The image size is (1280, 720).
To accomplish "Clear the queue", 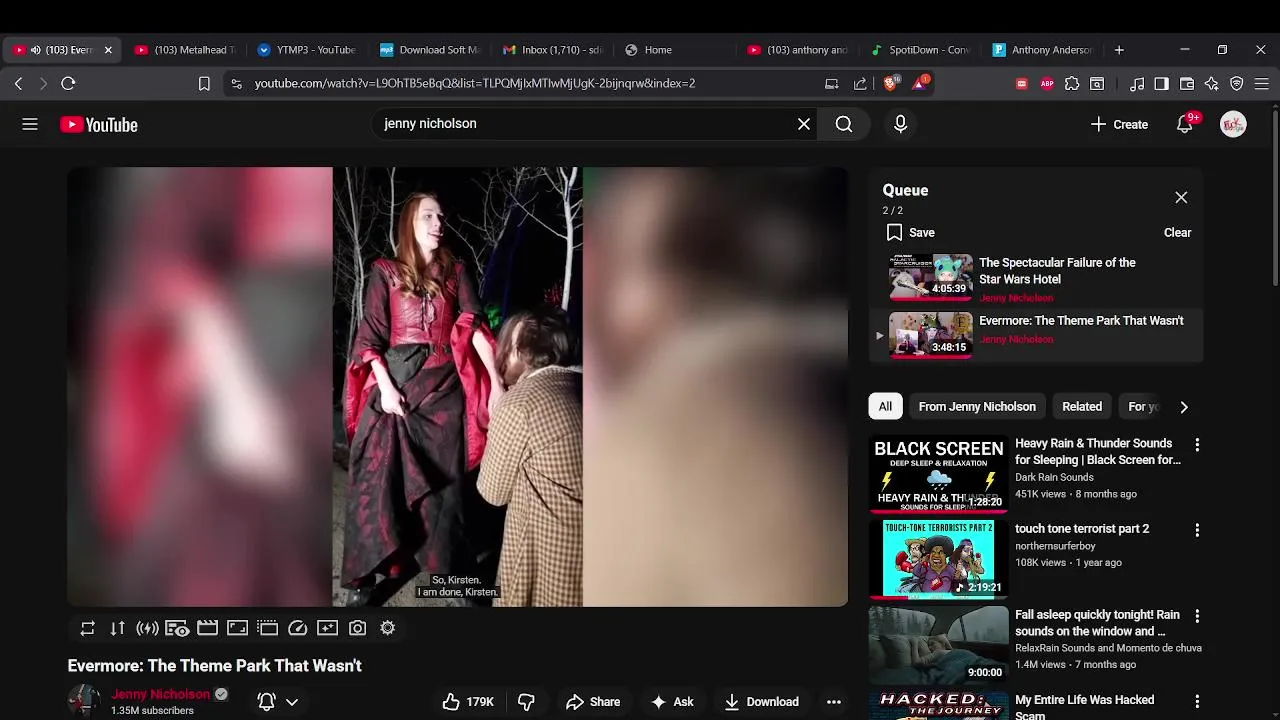I will (1177, 232).
